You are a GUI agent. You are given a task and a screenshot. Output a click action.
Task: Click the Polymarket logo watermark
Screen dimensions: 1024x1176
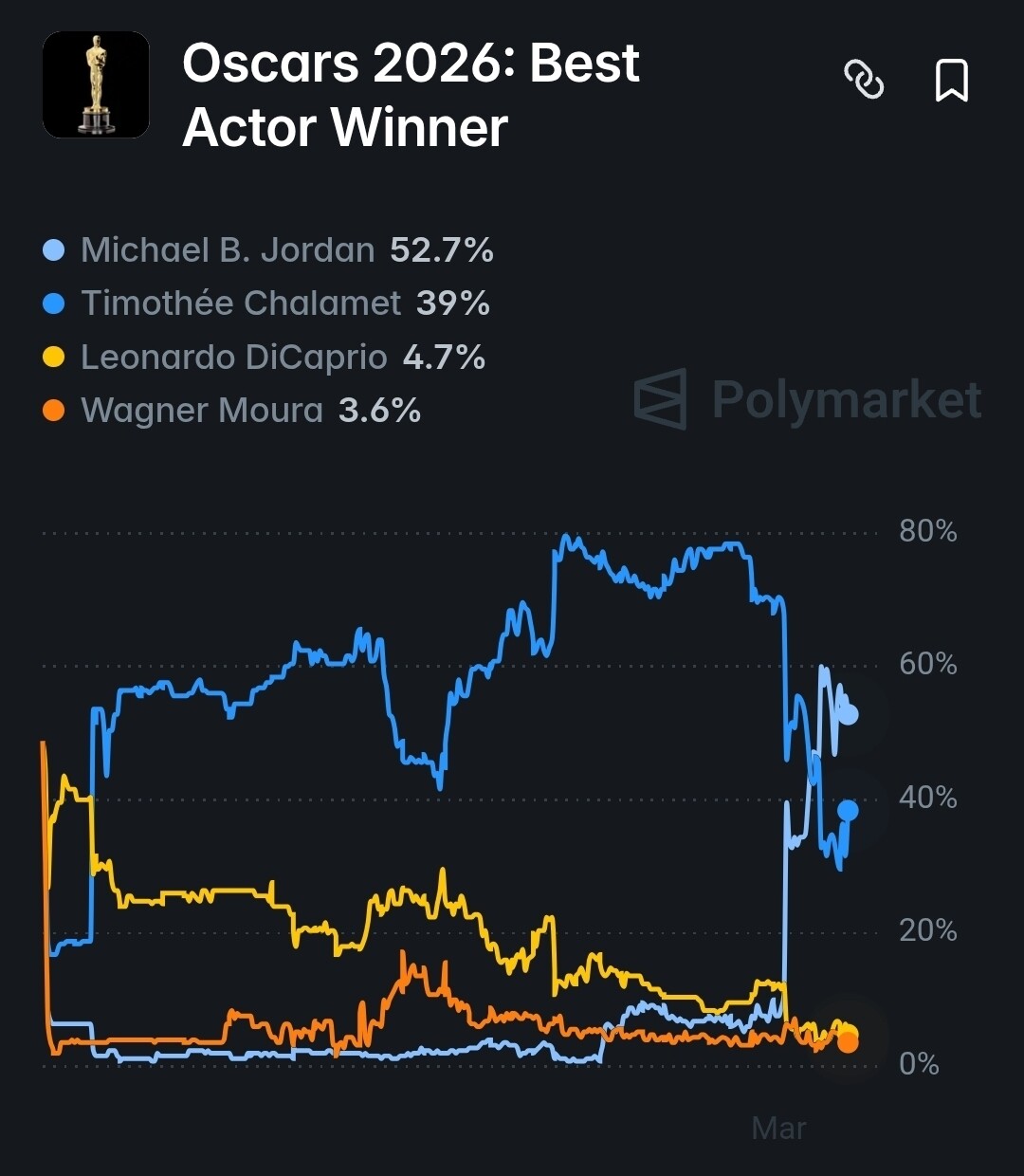(660, 399)
